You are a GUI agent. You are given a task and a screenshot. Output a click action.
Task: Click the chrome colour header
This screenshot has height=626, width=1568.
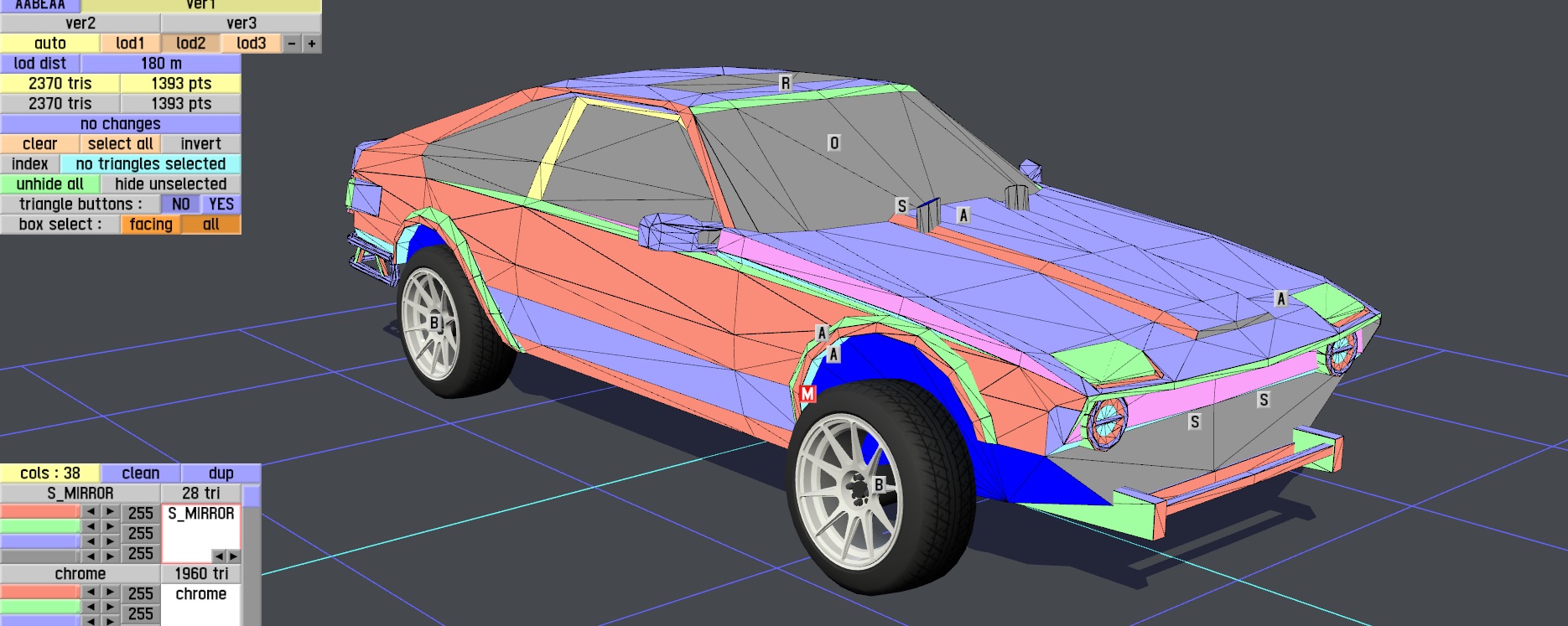point(80,574)
